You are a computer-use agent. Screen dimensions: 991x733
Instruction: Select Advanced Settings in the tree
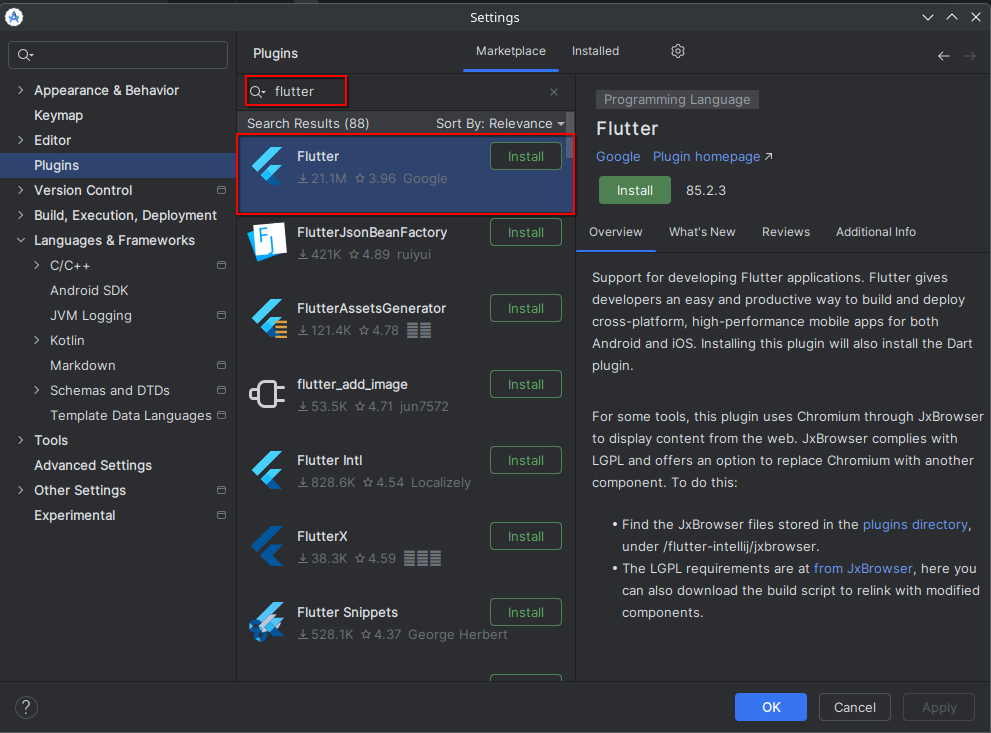click(x=93, y=466)
